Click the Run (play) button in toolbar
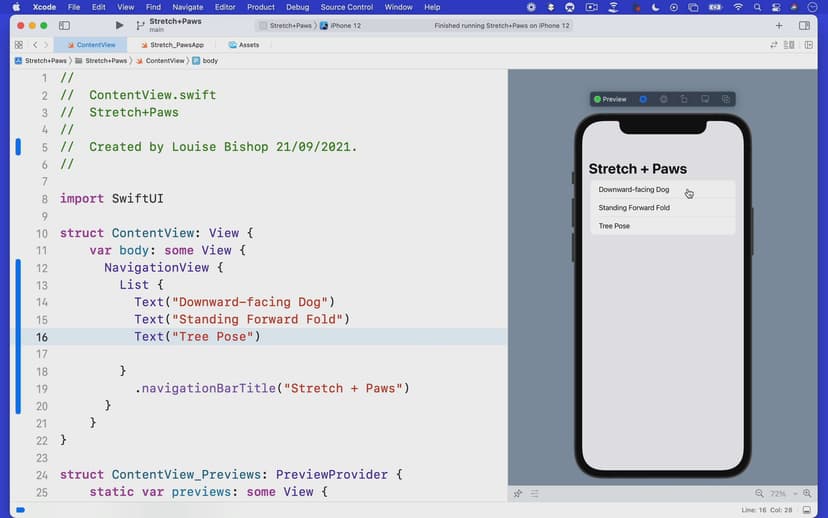The image size is (828, 518). coord(120,25)
